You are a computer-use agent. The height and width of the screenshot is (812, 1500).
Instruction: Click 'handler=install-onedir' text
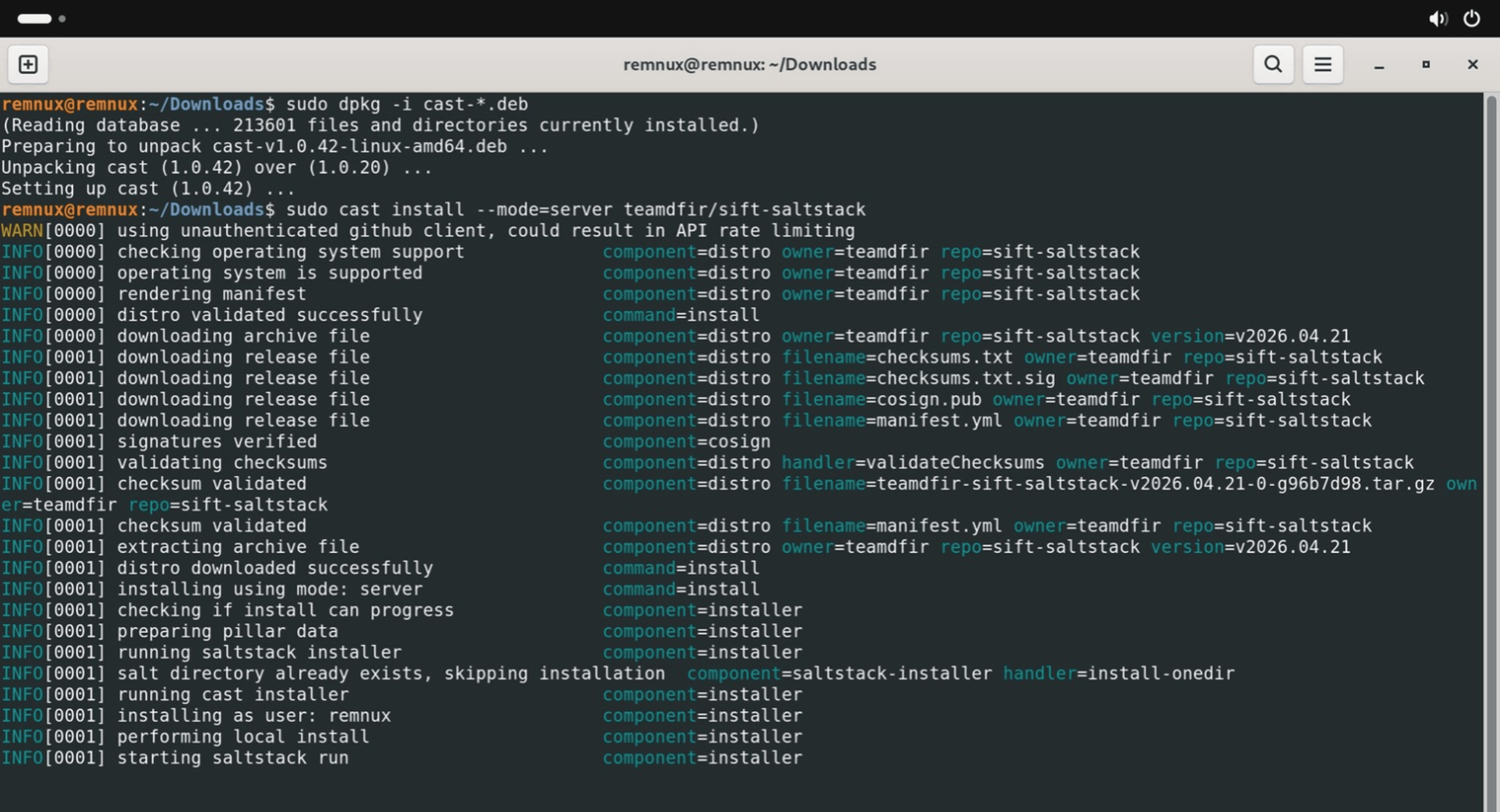1119,673
